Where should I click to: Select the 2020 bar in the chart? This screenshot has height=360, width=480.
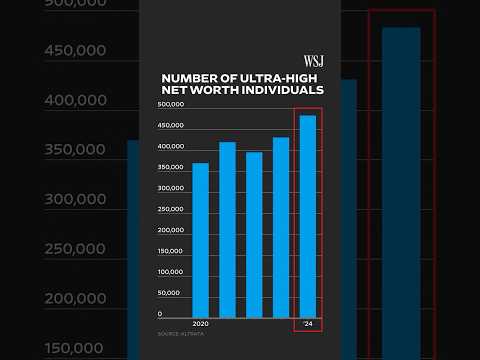click(200, 240)
